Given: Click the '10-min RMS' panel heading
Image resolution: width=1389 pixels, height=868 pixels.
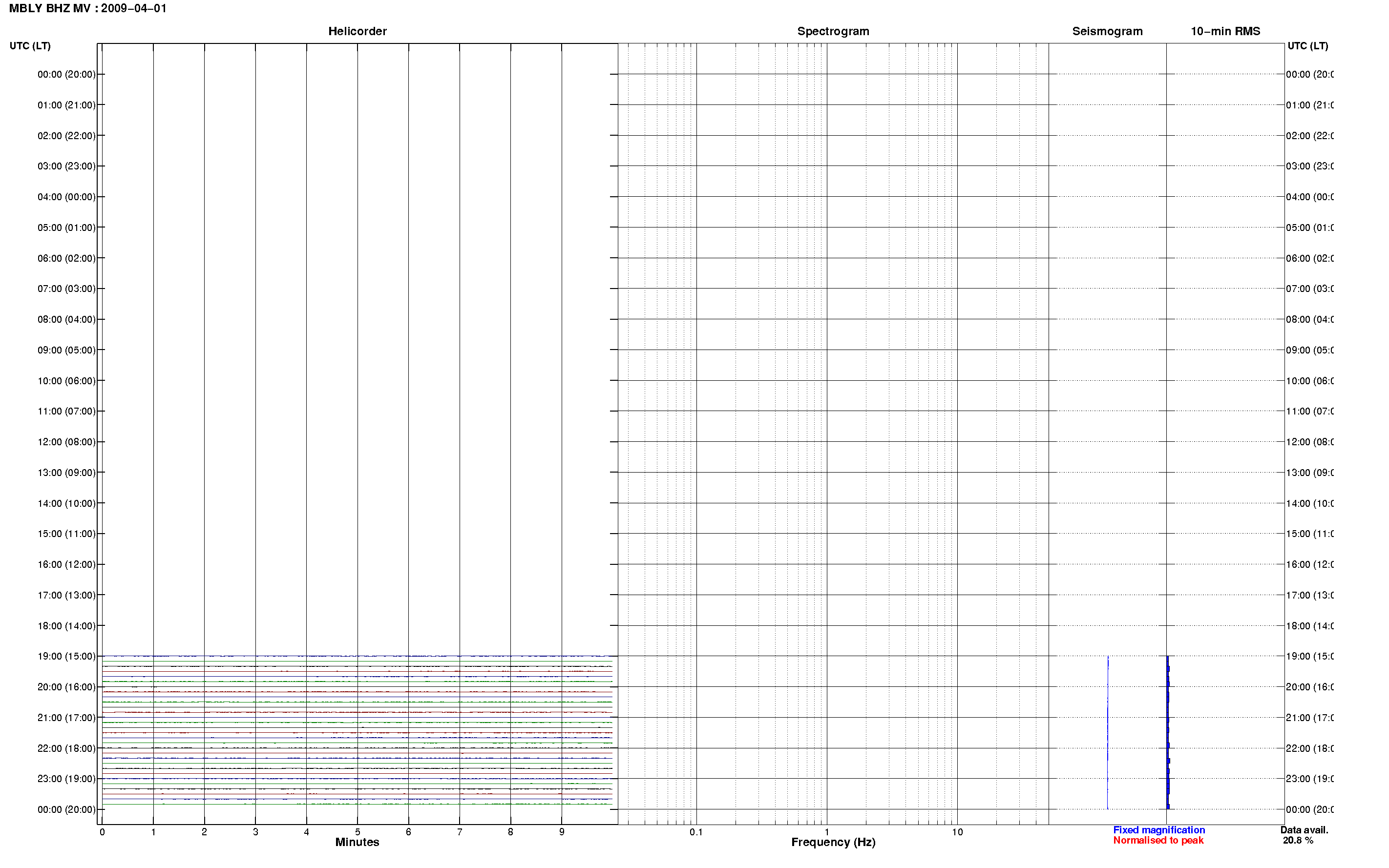Looking at the screenshot, I should 1225,31.
